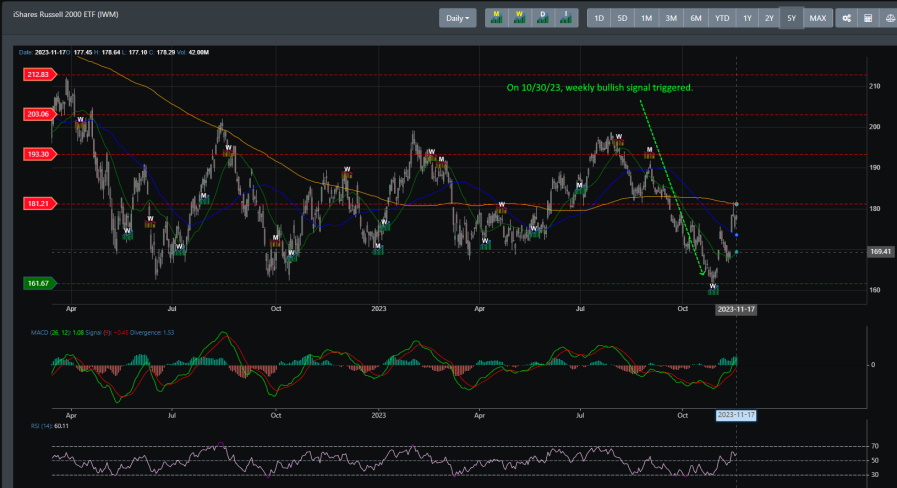Click the 210 price axis label
897x488 pixels.
[874, 86]
